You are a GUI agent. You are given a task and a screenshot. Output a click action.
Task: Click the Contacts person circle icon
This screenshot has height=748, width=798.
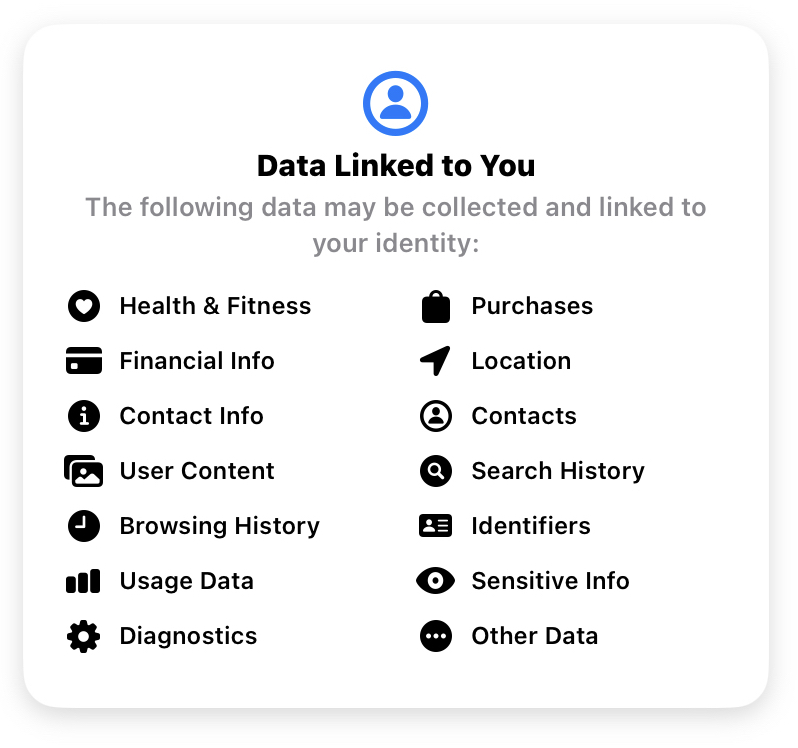click(436, 416)
